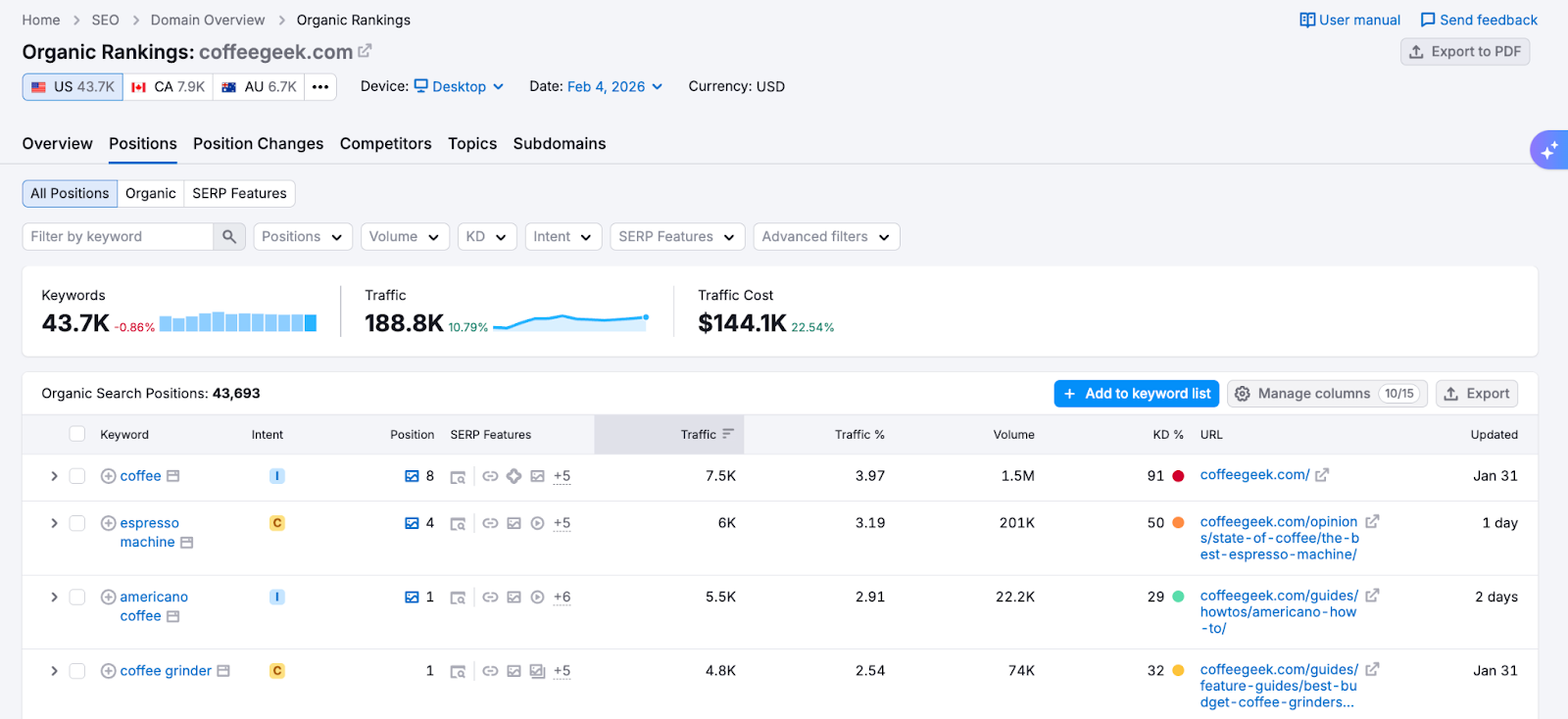Open external link icon for americano URL
Viewport: 1568px width, 719px height.
1372,596
